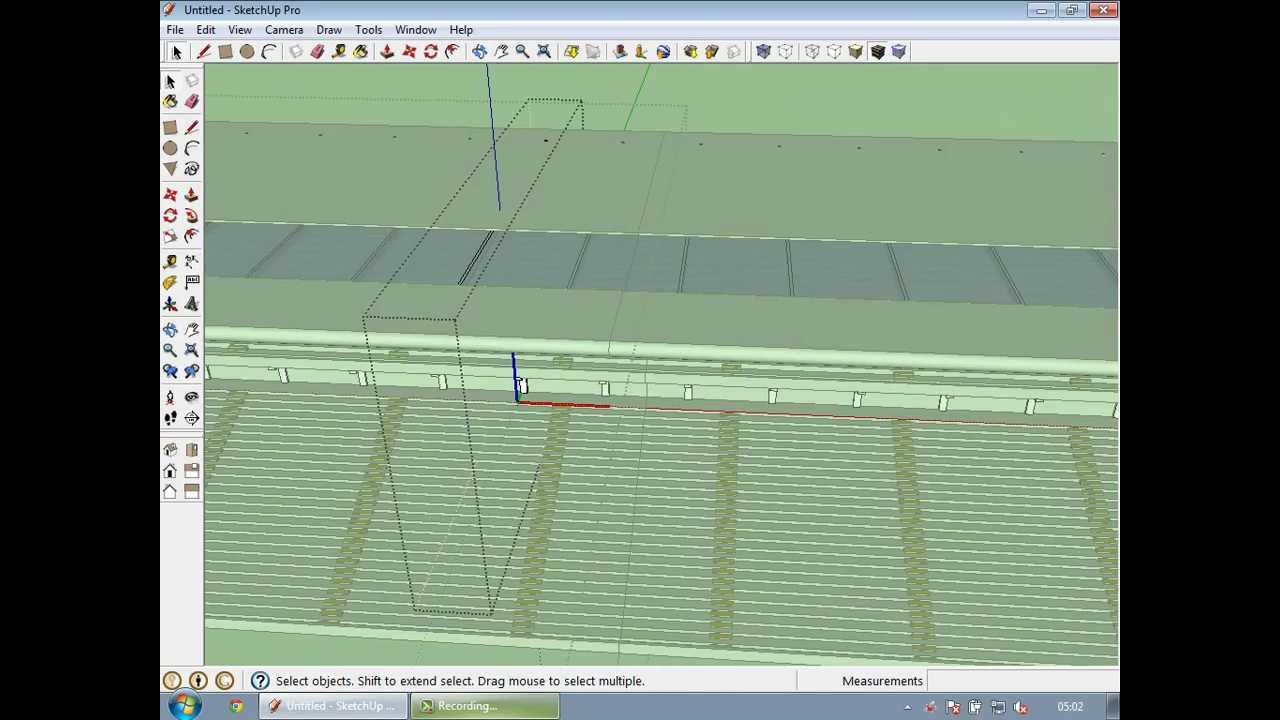Viewport: 1280px width, 720px height.
Task: Click the Tape Measure tool in the top toolbar
Action: [x=339, y=52]
